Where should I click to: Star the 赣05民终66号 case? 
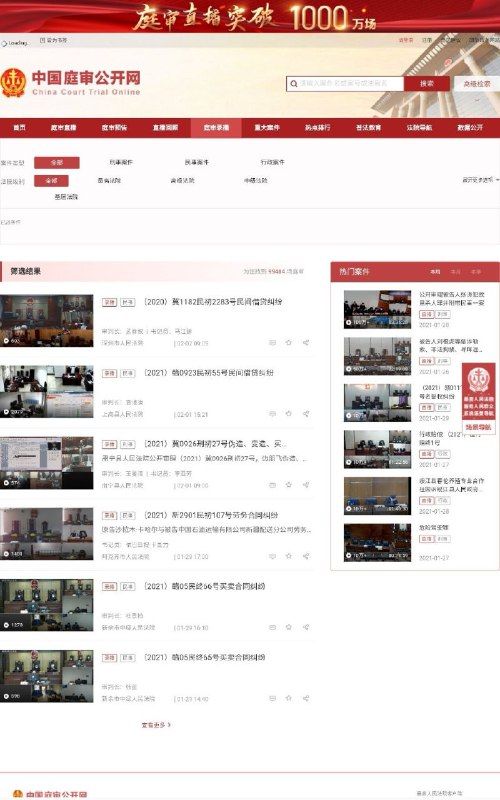(x=289, y=627)
